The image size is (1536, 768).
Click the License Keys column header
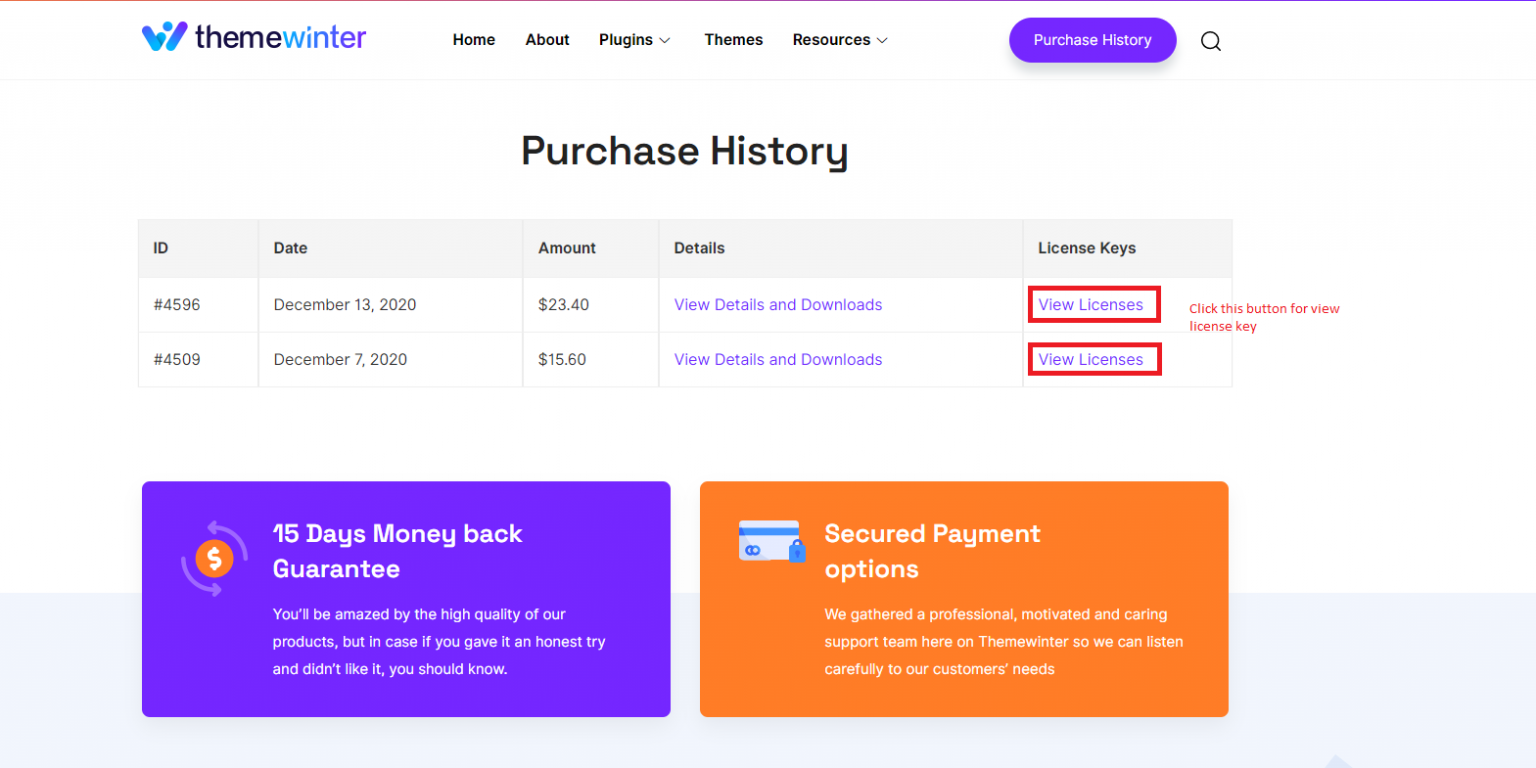coord(1086,248)
